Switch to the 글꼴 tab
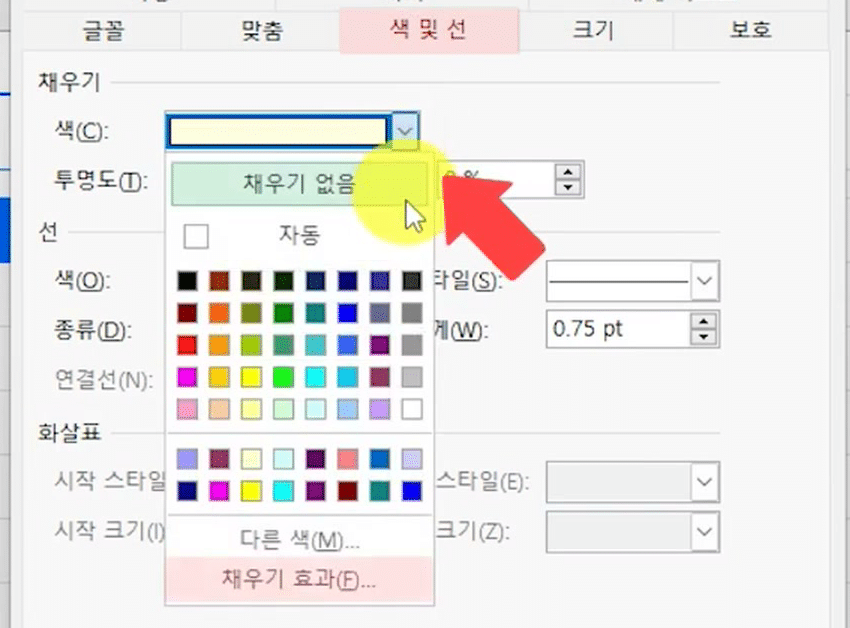Screen dimensions: 850x628 coord(103,30)
